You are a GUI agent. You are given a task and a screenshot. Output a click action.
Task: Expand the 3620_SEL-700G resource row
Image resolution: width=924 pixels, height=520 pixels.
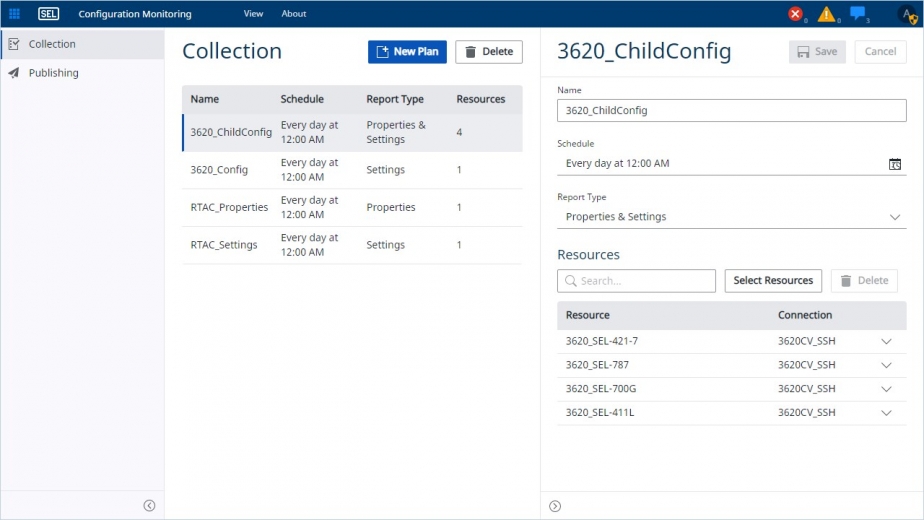886,389
